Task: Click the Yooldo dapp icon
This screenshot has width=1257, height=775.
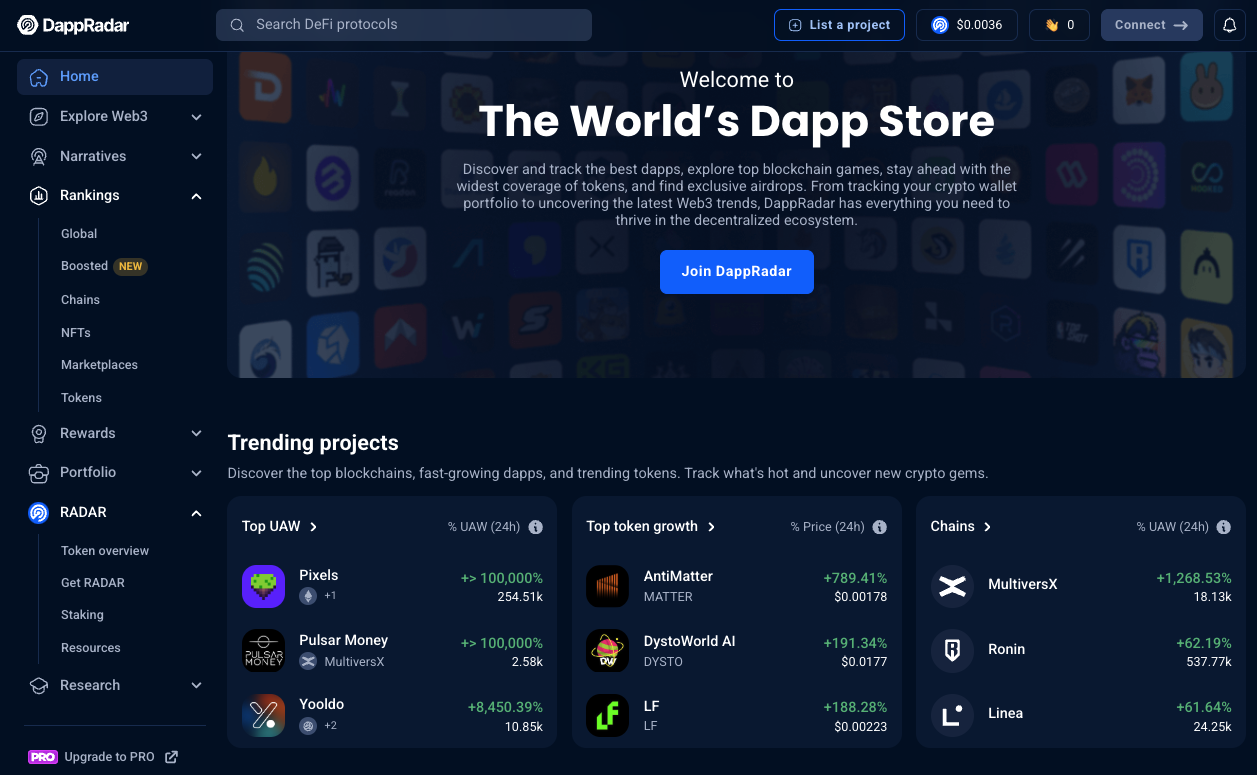Action: (x=264, y=715)
